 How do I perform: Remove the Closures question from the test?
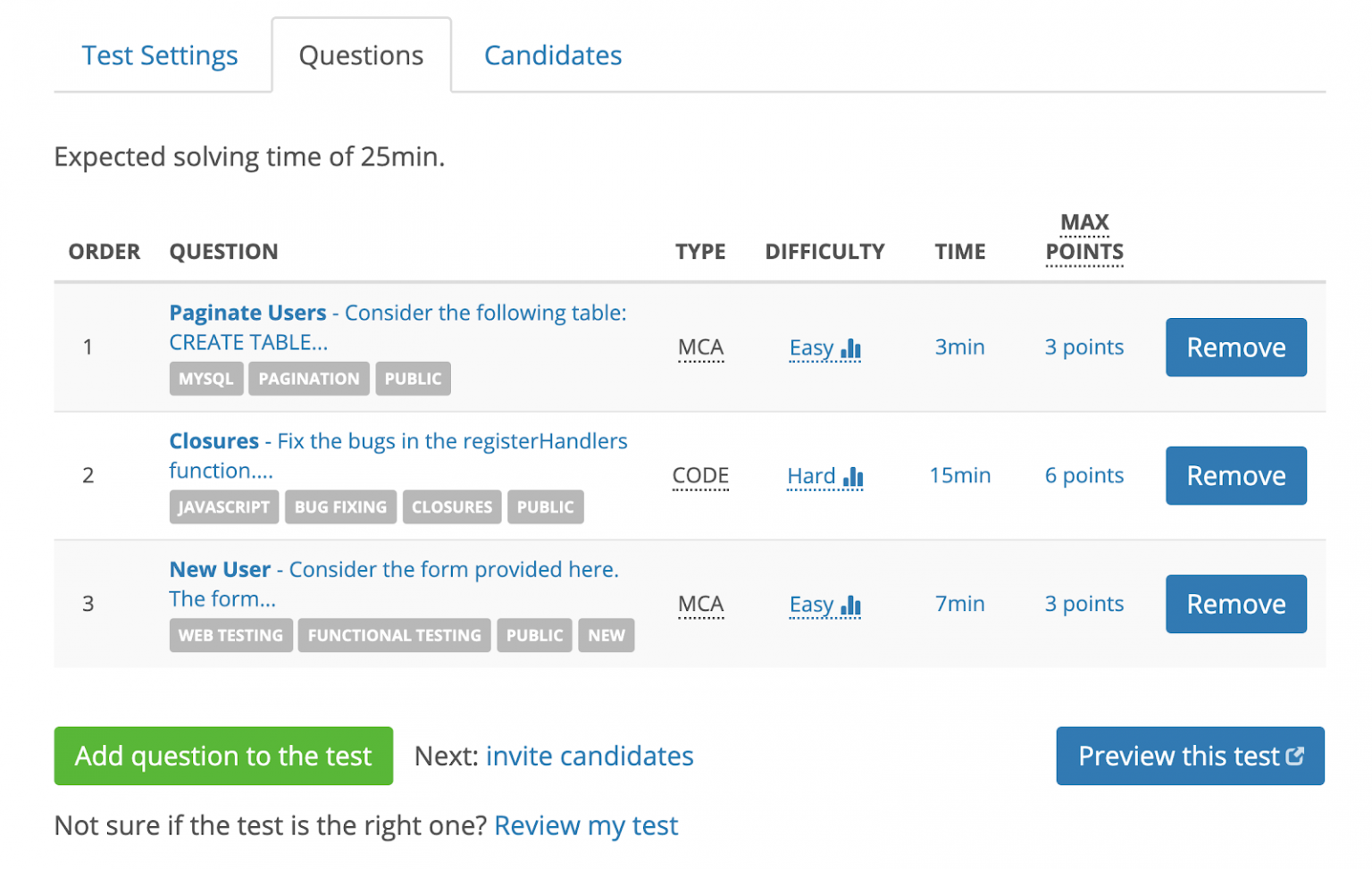(x=1235, y=475)
